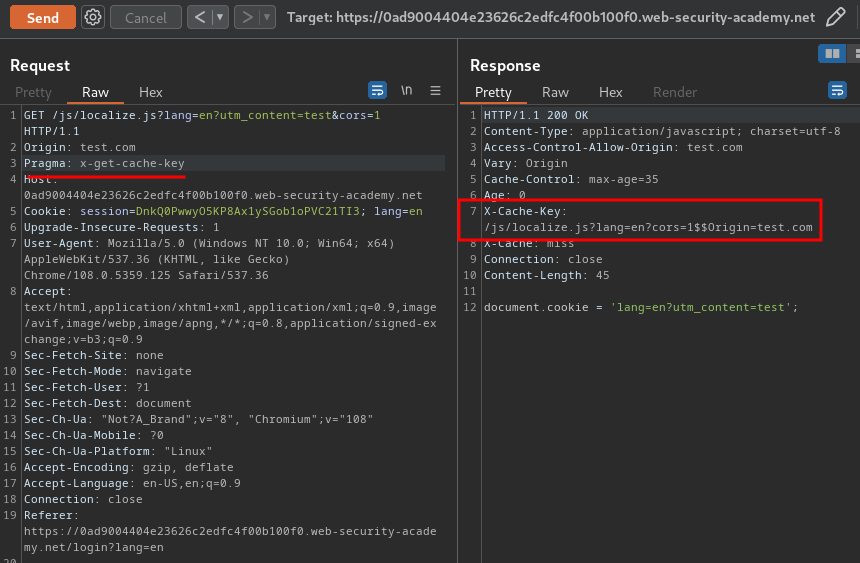The image size is (860, 563).
Task: Click the document.cookie response body line
Action: (641, 307)
